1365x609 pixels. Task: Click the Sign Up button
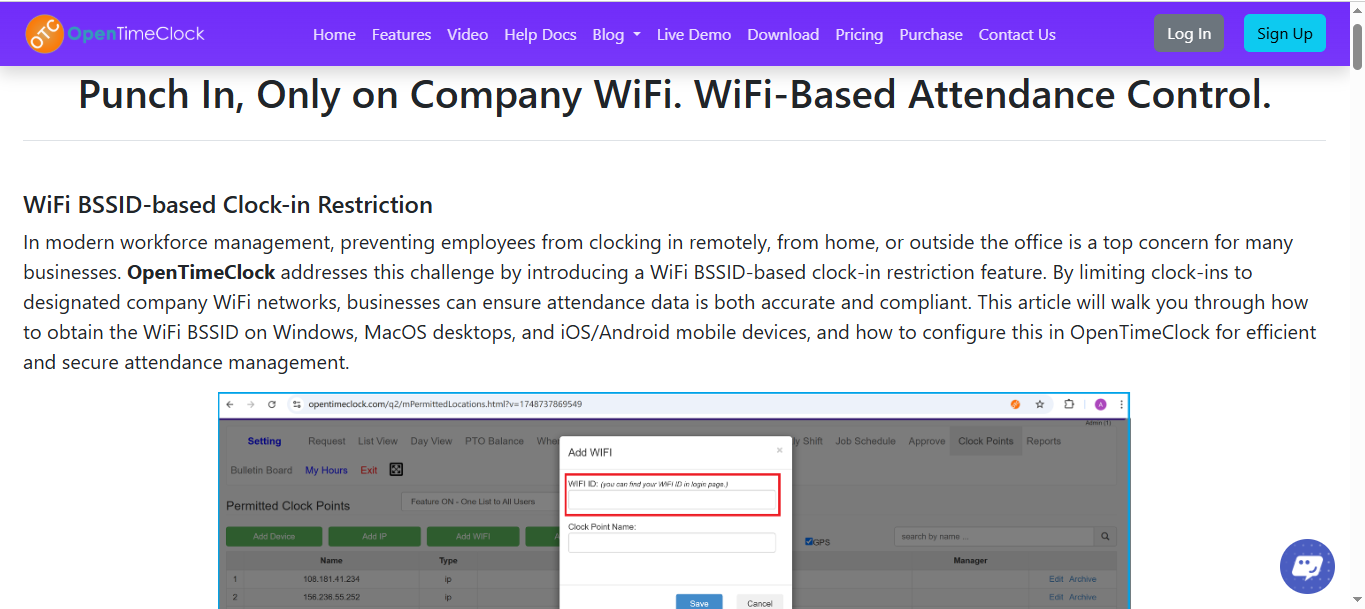tap(1285, 33)
